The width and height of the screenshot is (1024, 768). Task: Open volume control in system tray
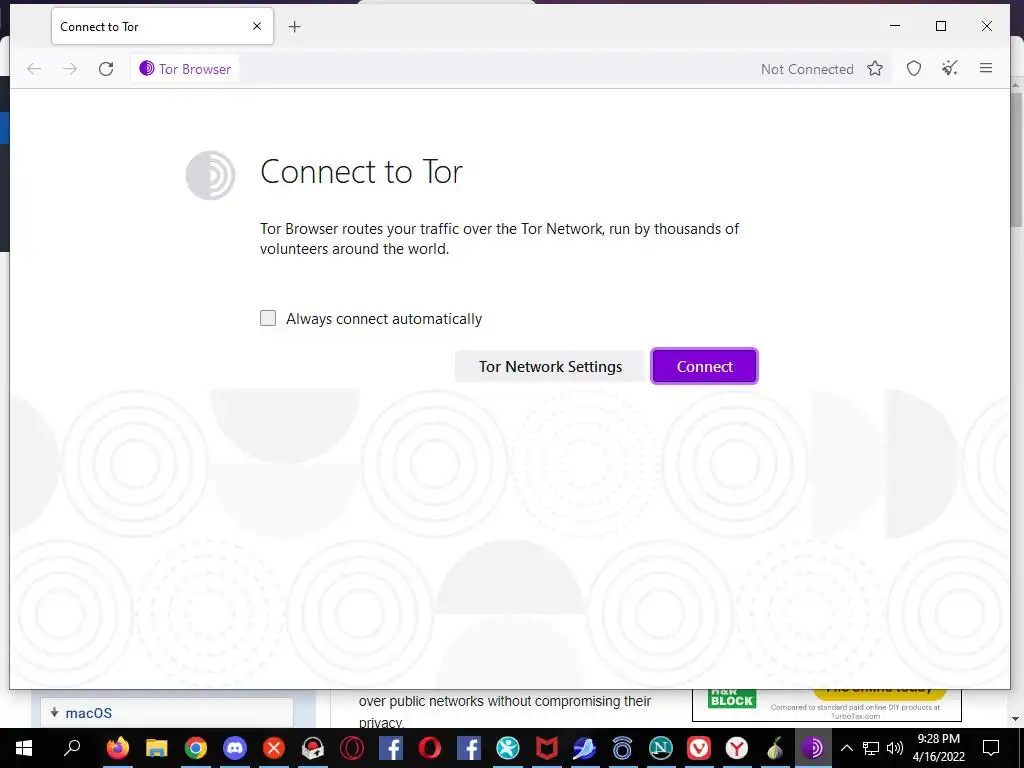pos(895,748)
